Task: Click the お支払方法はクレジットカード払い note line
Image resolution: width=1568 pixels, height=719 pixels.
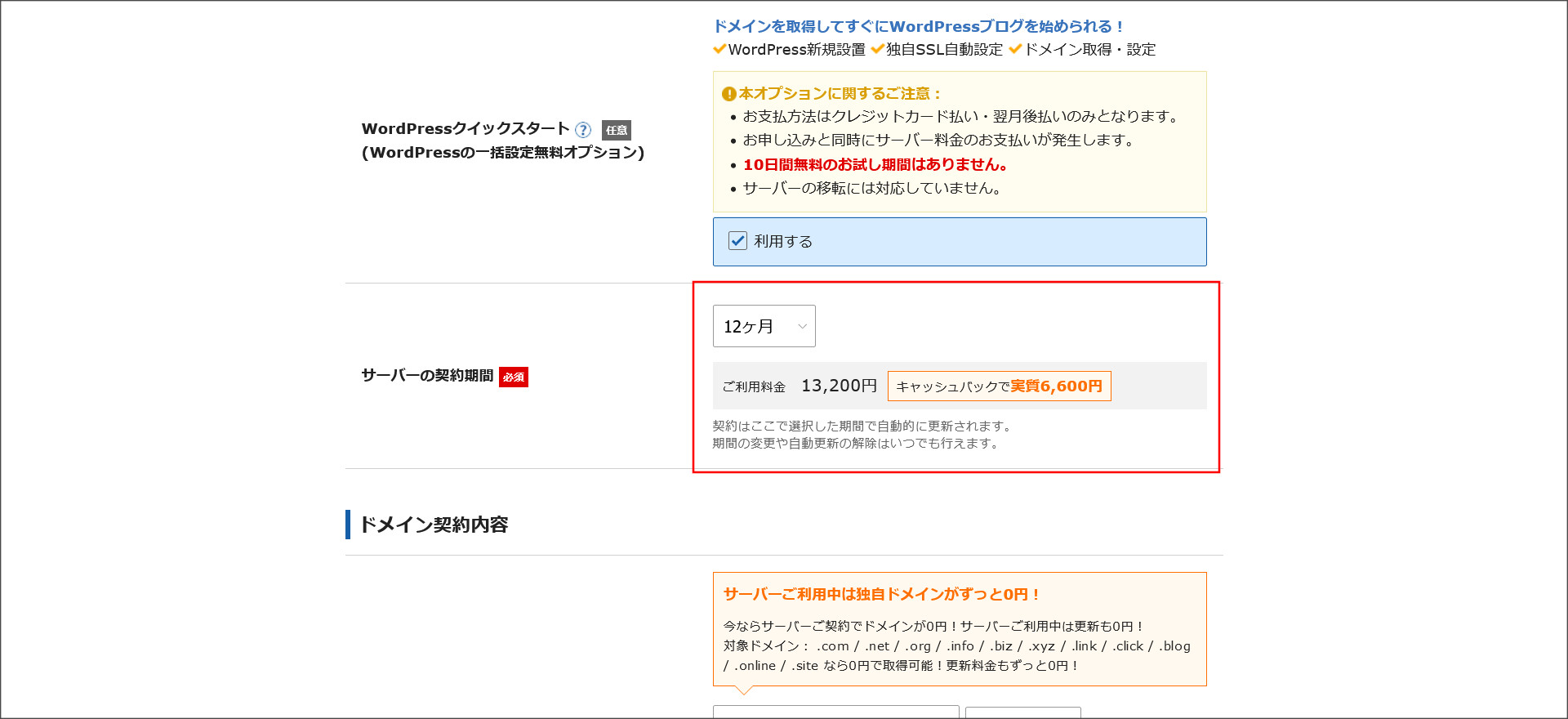Action: (962, 117)
